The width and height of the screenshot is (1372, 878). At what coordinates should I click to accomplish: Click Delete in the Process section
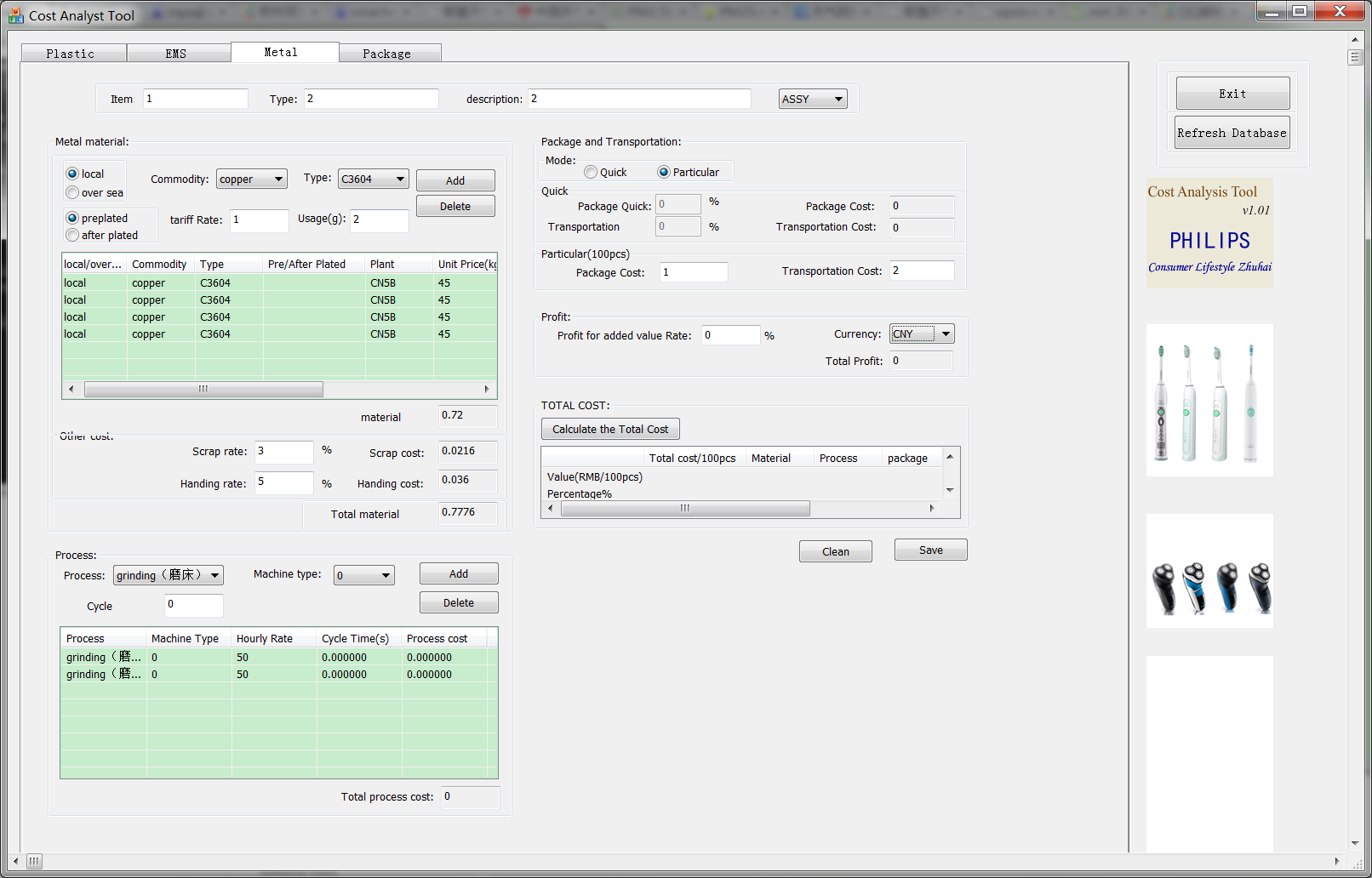pos(459,602)
